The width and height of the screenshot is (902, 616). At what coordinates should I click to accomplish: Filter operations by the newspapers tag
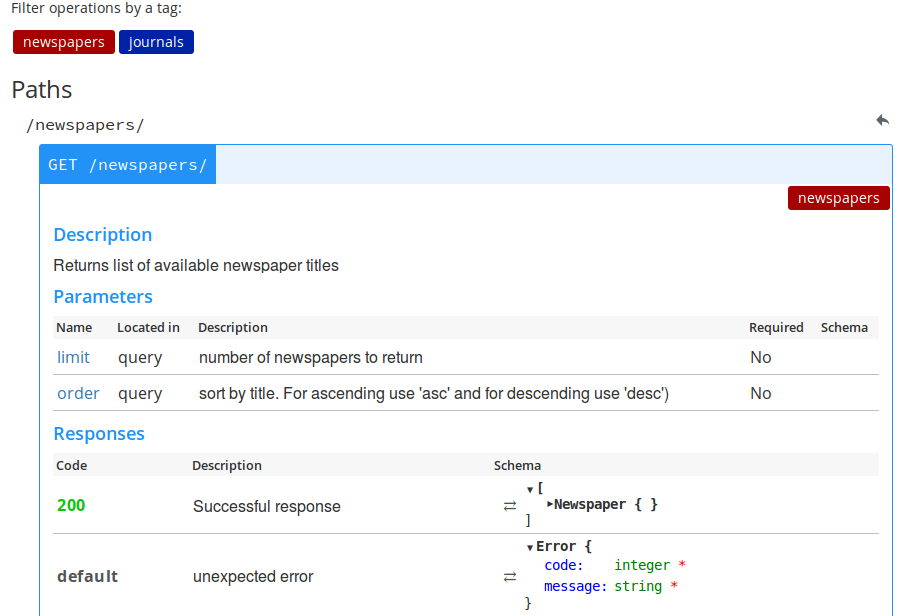[x=64, y=42]
